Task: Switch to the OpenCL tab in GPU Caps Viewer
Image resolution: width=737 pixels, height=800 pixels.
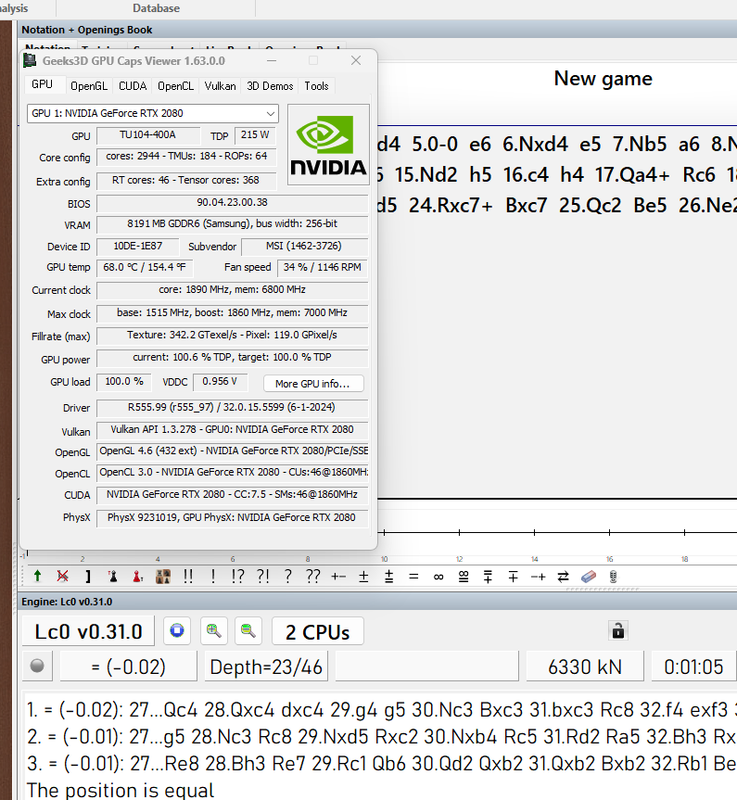Action: [175, 86]
